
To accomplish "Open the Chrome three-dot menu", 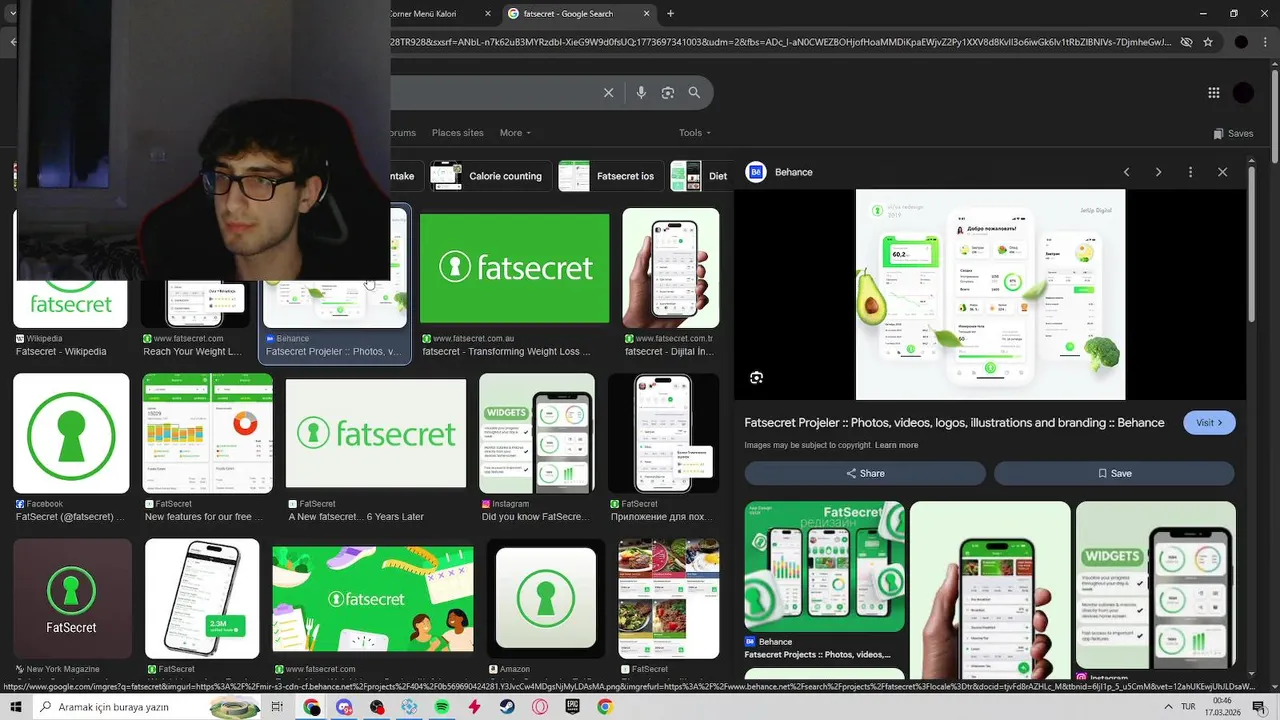I will pyautogui.click(x=1267, y=42).
